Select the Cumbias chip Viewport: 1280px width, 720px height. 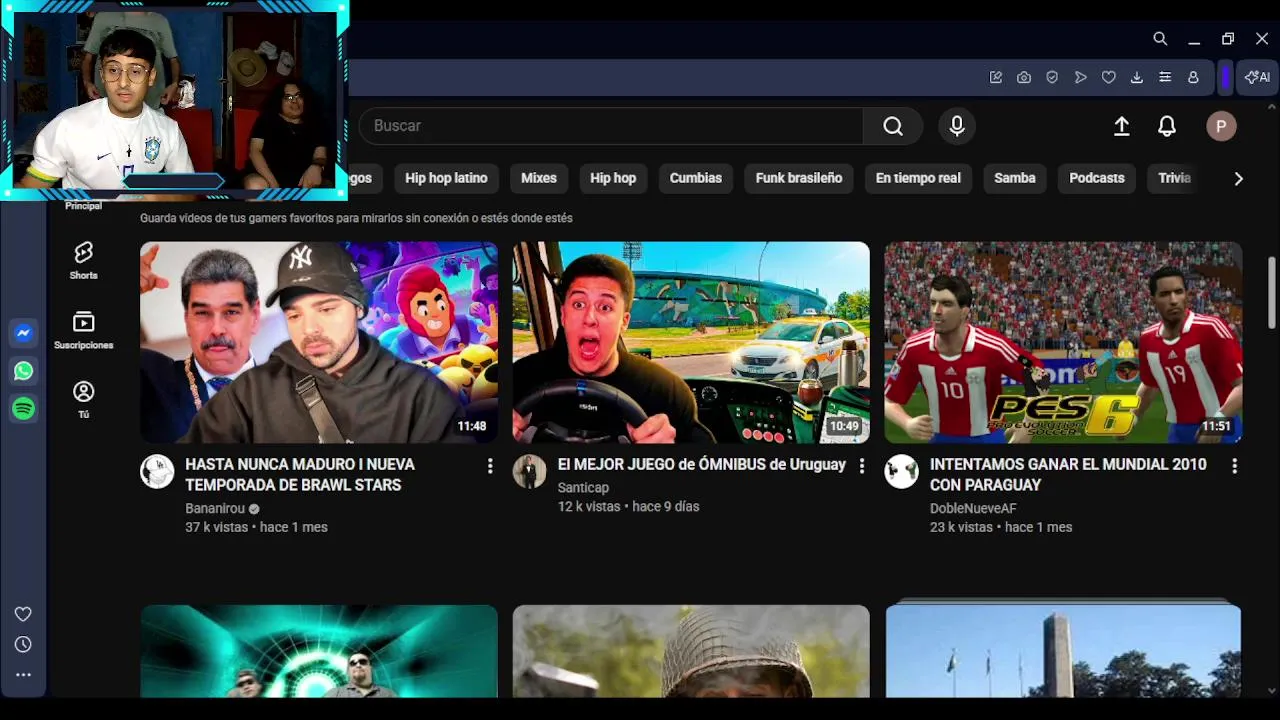pos(696,178)
